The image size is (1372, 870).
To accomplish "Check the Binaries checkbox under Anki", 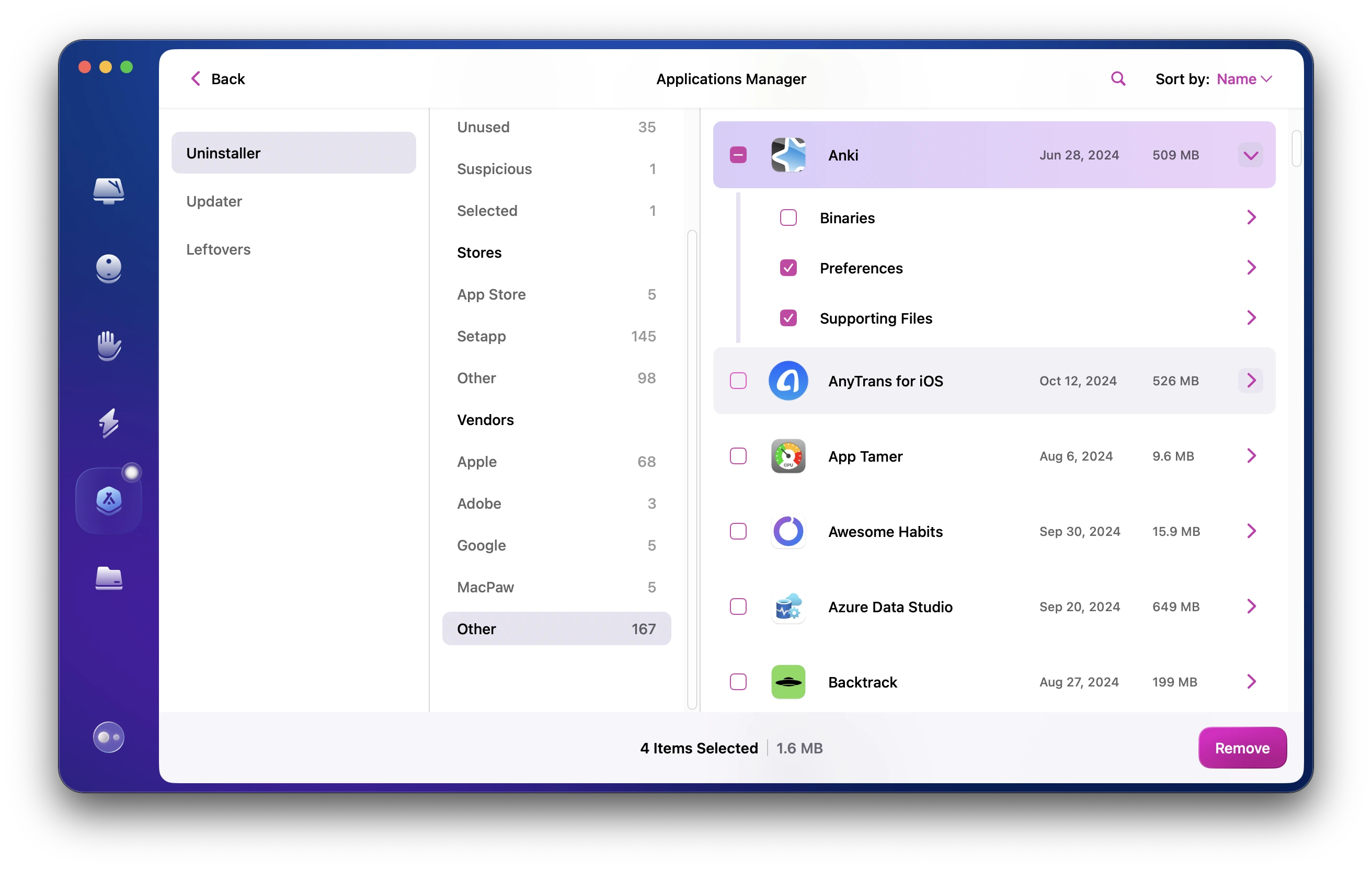I will tap(788, 217).
